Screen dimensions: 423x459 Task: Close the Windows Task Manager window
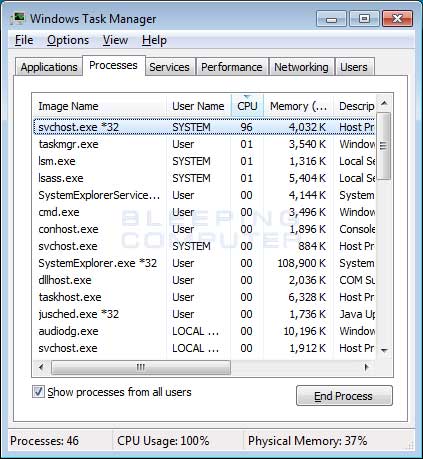397,19
